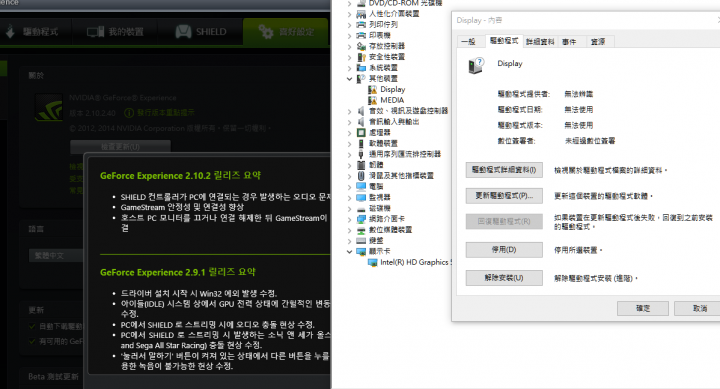Viewport: 720px width, 389px height.
Task: Click the 驅動程式詳細資料(I) button
Action: pyautogui.click(x=504, y=170)
